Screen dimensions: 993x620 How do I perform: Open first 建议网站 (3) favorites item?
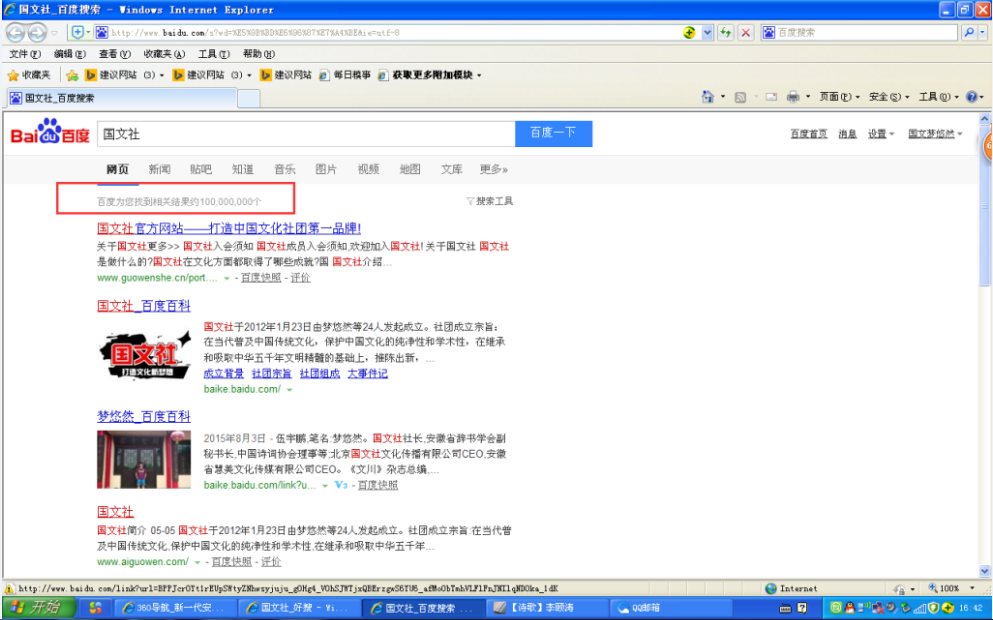(125, 75)
